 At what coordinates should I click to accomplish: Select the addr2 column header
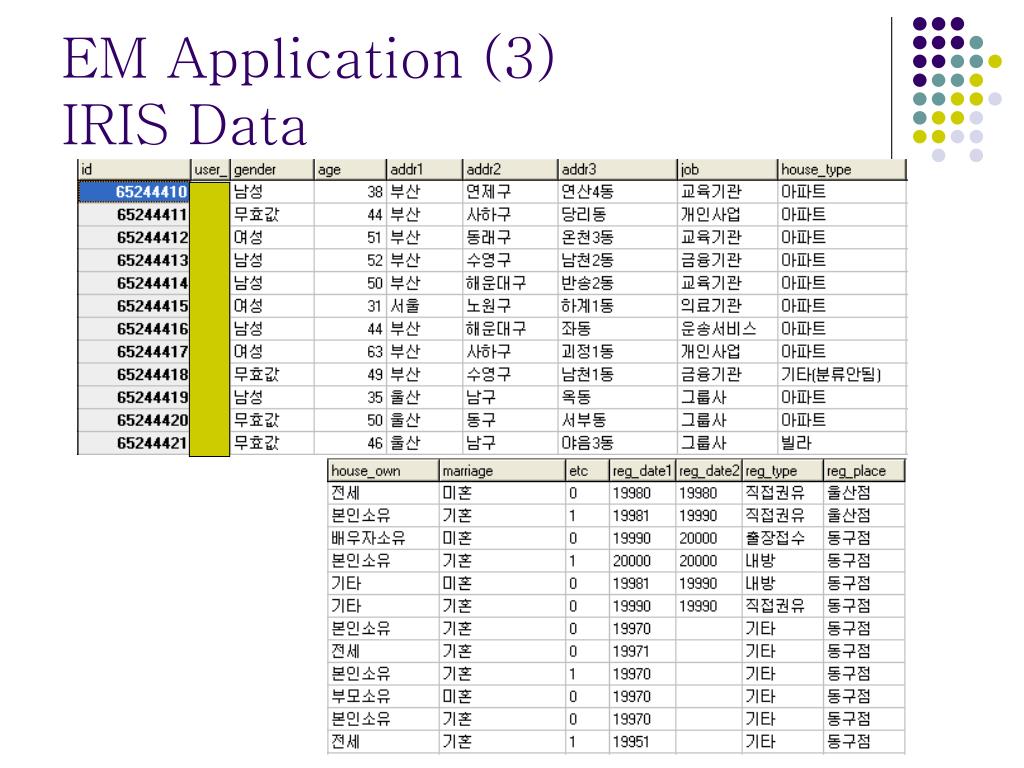[x=511, y=170]
